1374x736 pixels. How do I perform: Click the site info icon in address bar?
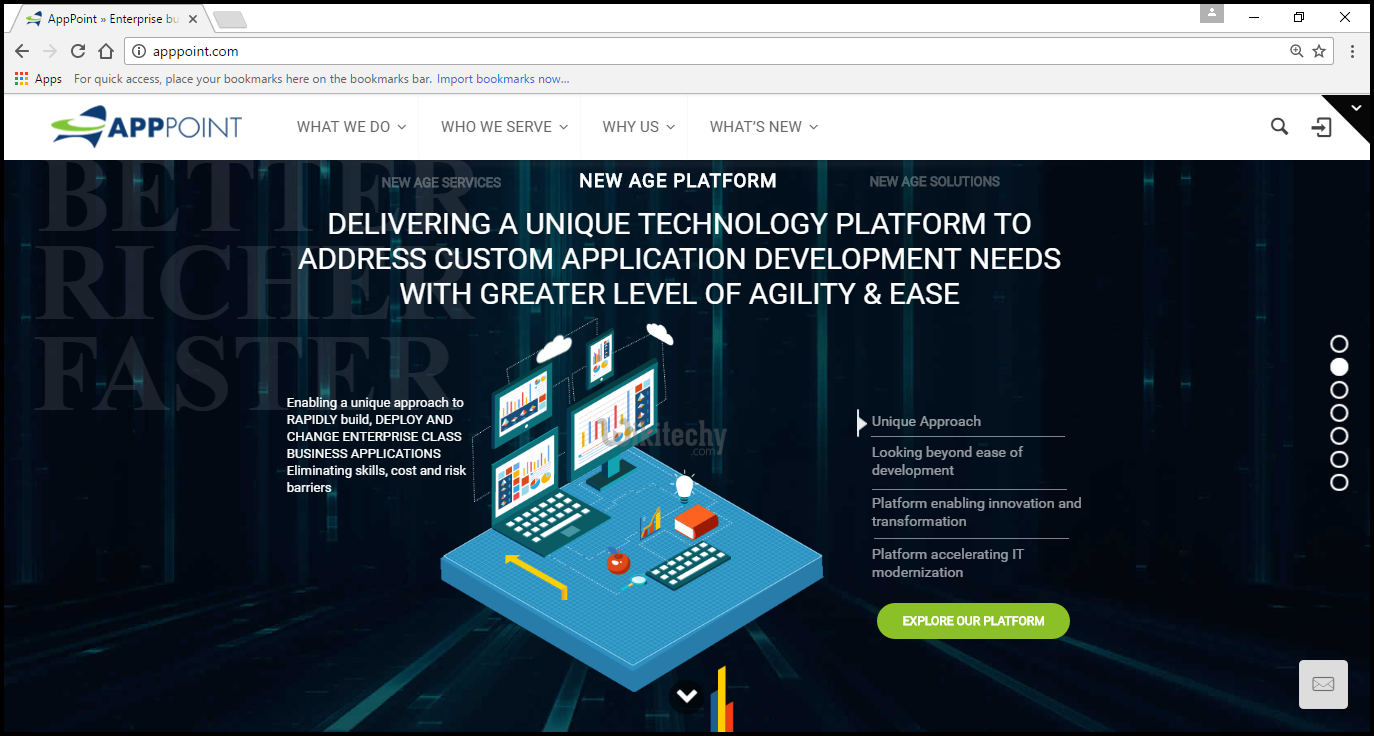[139, 51]
